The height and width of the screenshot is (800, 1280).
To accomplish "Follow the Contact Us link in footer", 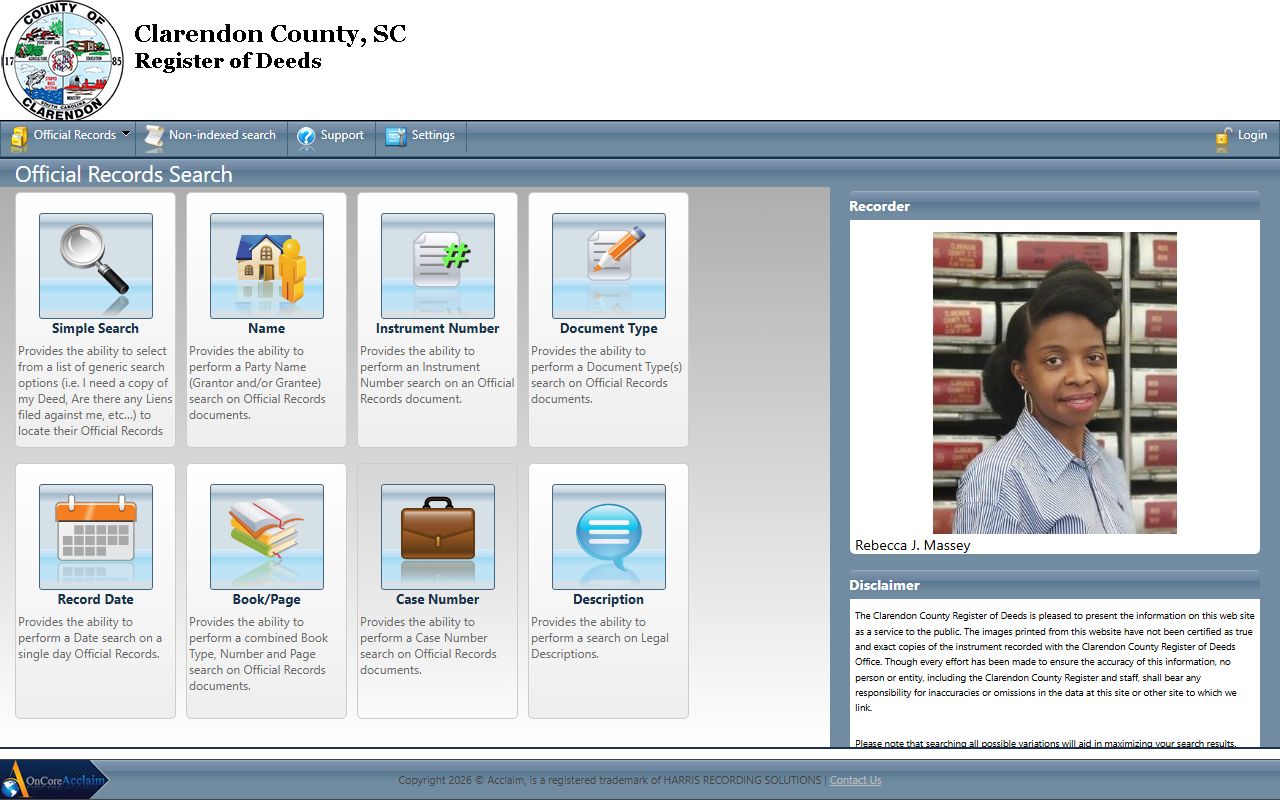I will coord(856,780).
